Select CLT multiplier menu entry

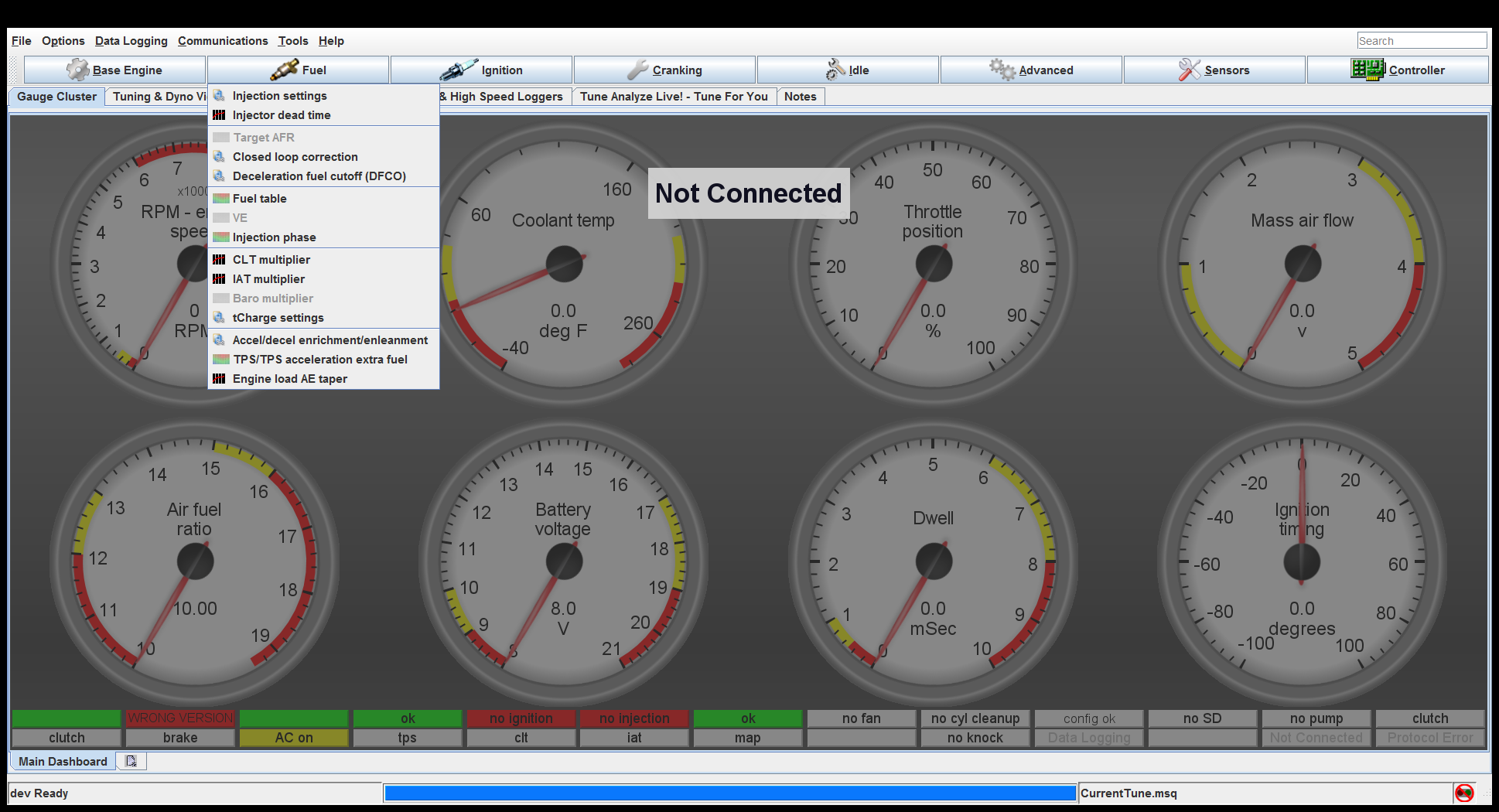coord(323,260)
